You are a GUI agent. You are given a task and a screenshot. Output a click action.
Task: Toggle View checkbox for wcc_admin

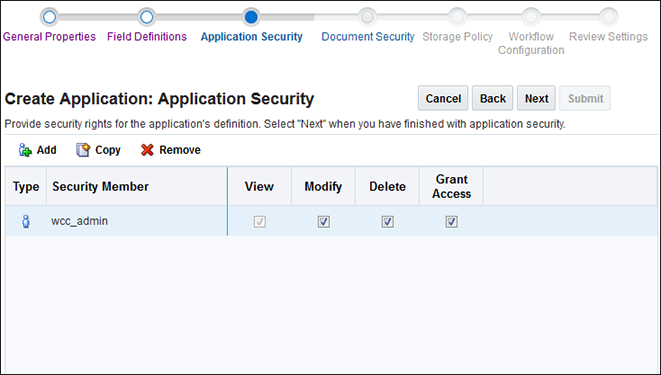260,222
